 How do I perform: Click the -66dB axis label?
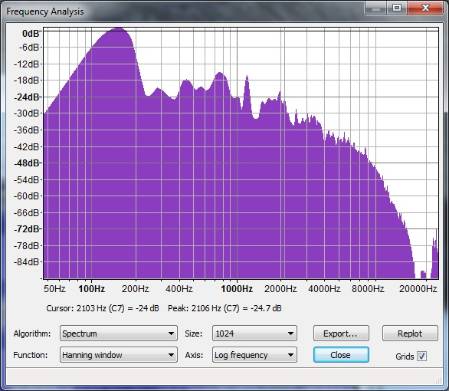(27, 212)
